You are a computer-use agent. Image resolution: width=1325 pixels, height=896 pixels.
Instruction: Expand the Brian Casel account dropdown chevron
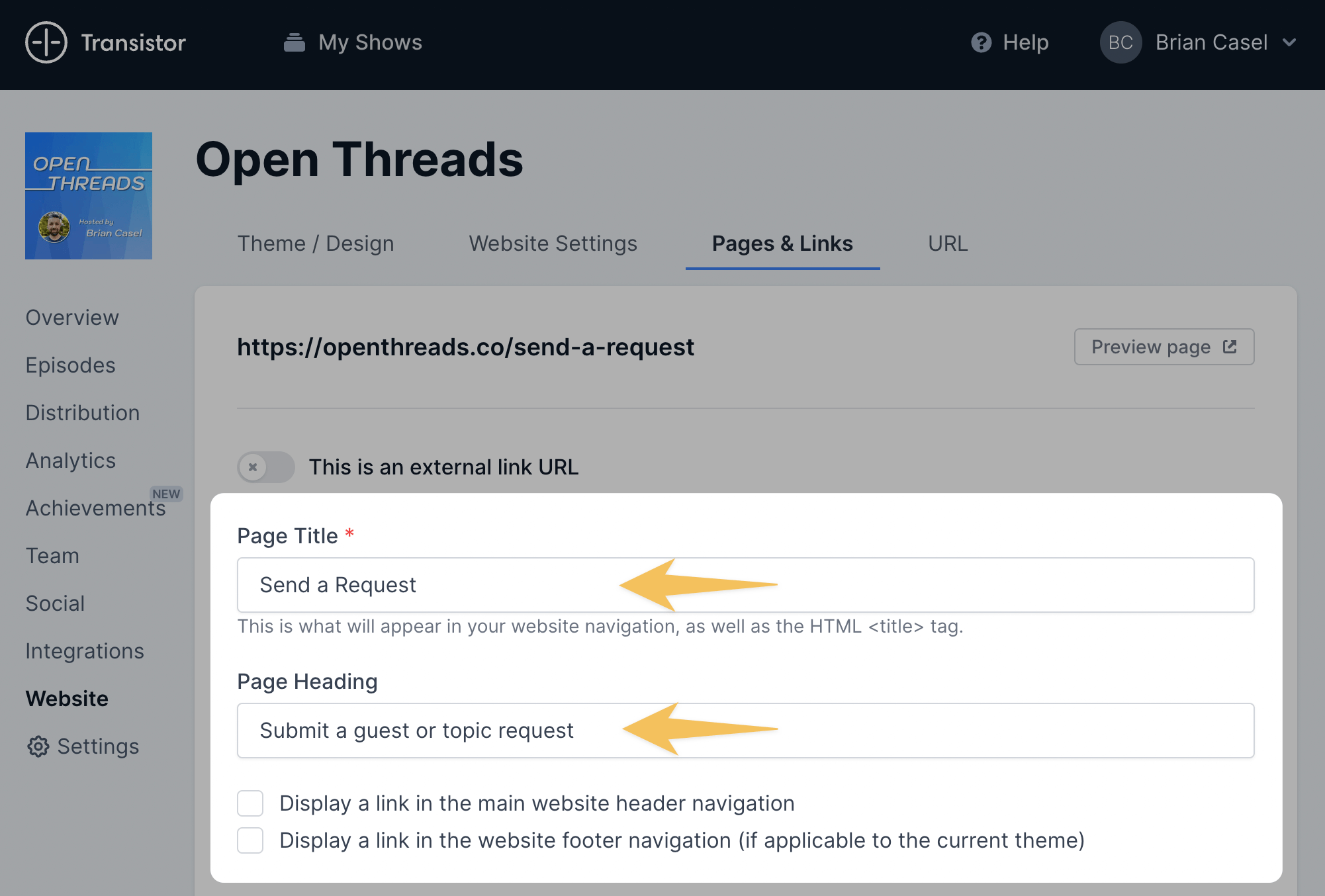(1289, 42)
